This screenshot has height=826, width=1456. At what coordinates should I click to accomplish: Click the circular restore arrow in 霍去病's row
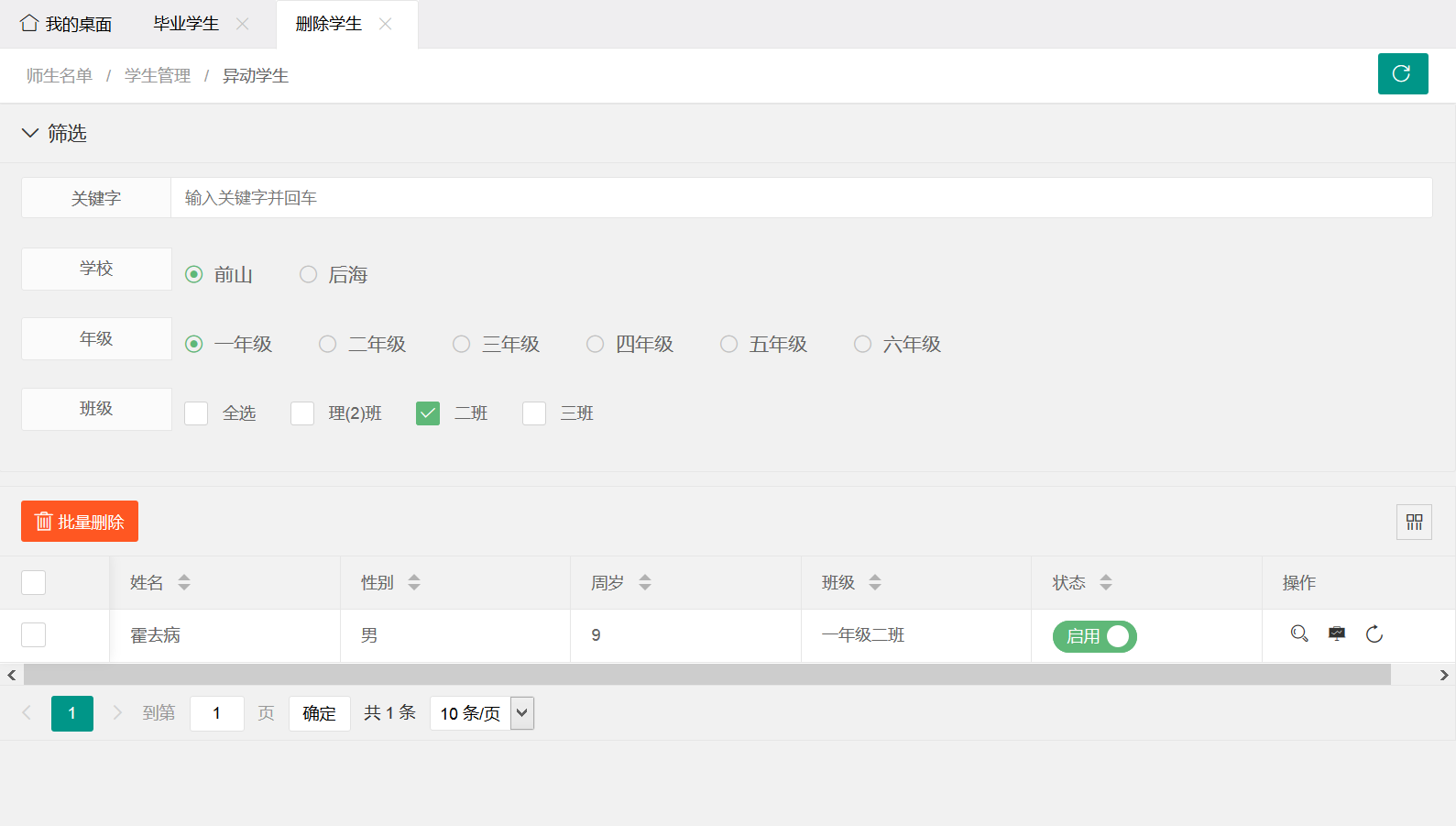[x=1374, y=634]
